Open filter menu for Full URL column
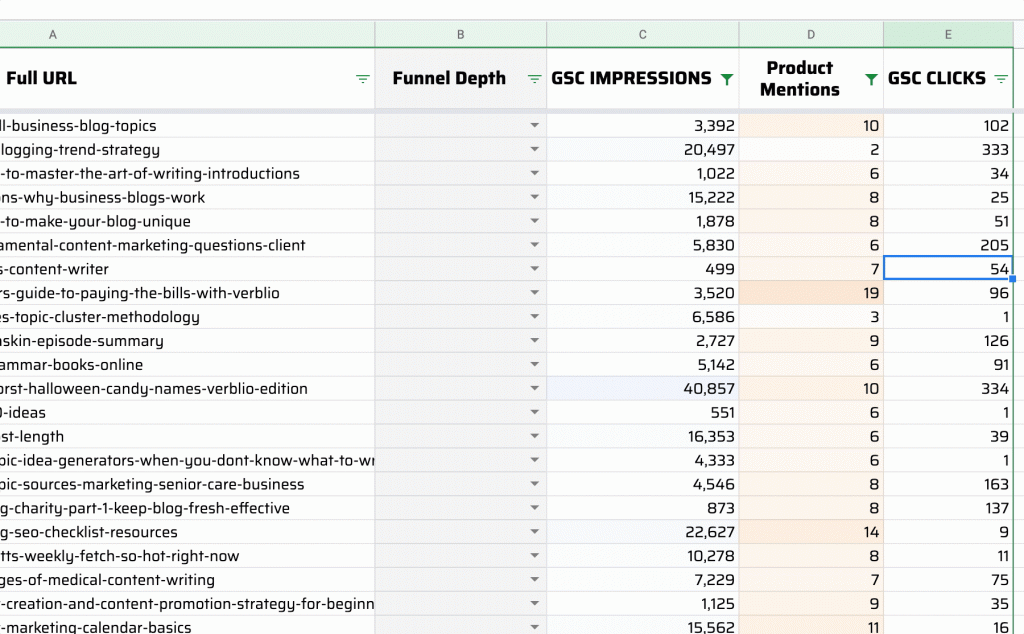 [362, 79]
